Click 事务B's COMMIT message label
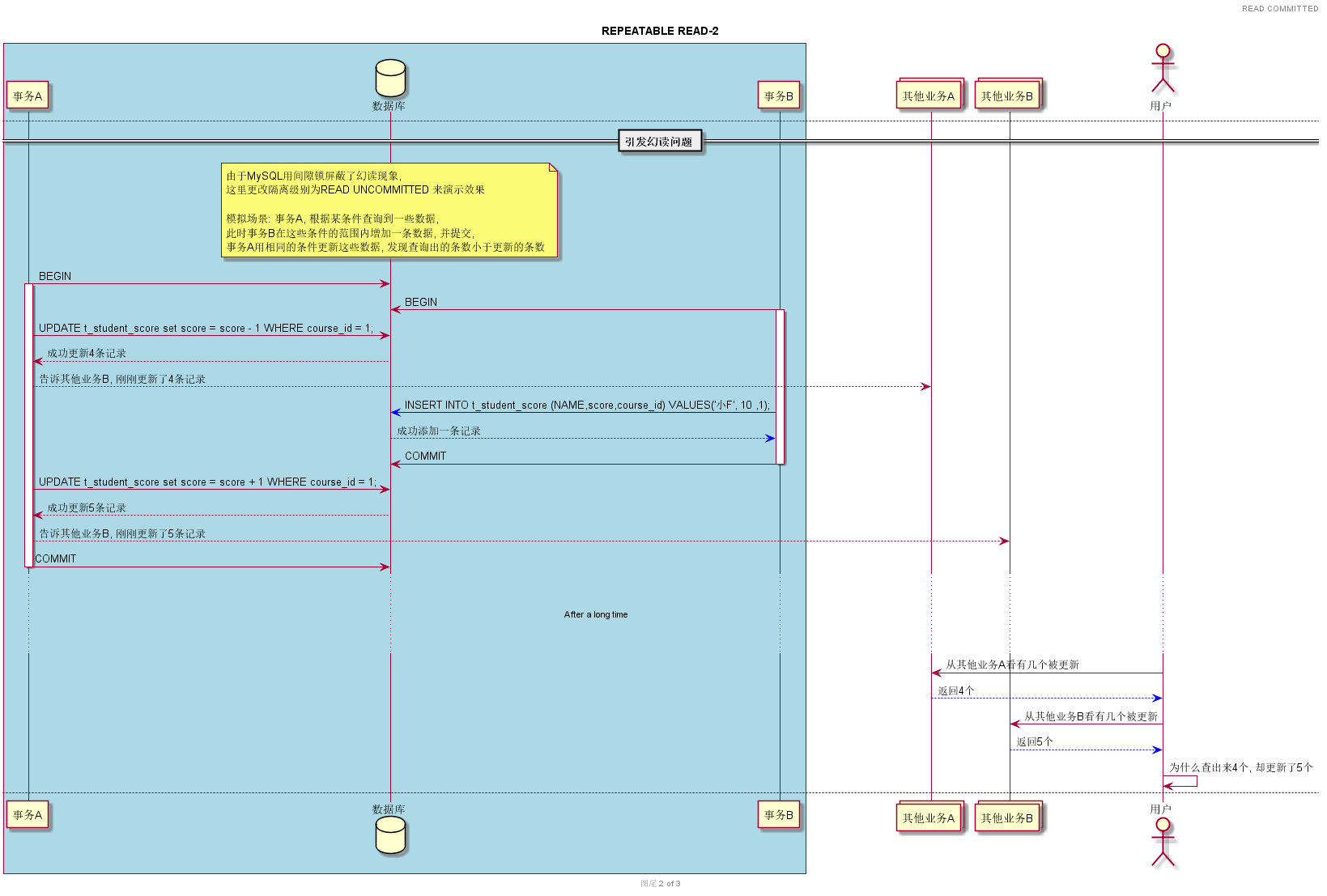The width and height of the screenshot is (1327, 896). point(426,456)
